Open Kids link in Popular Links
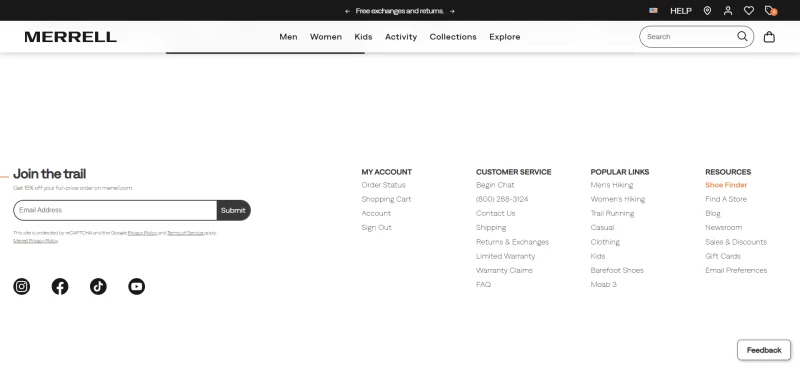800x366 pixels. (597, 256)
